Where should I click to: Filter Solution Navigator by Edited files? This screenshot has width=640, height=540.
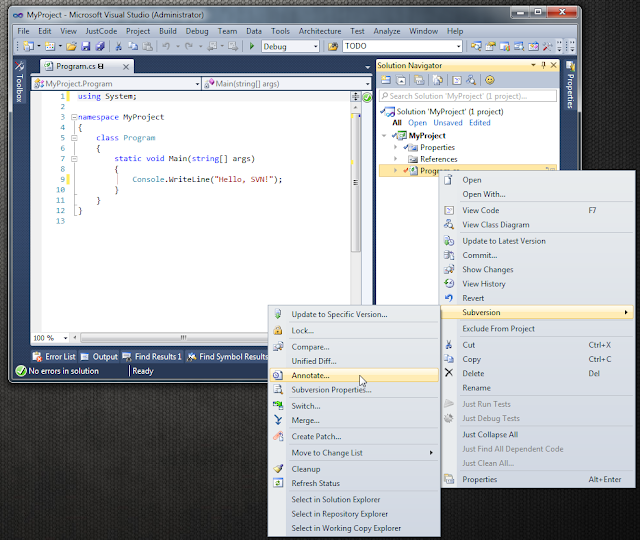(480, 123)
